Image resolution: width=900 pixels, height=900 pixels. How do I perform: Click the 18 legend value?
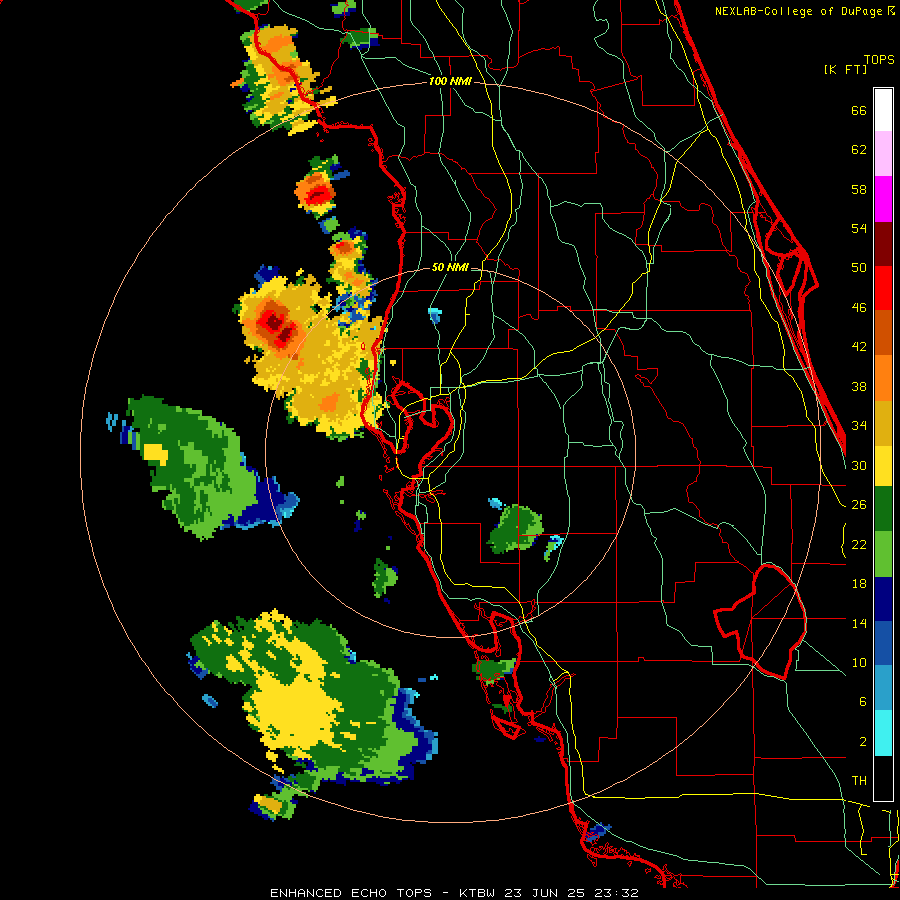pyautogui.click(x=859, y=584)
